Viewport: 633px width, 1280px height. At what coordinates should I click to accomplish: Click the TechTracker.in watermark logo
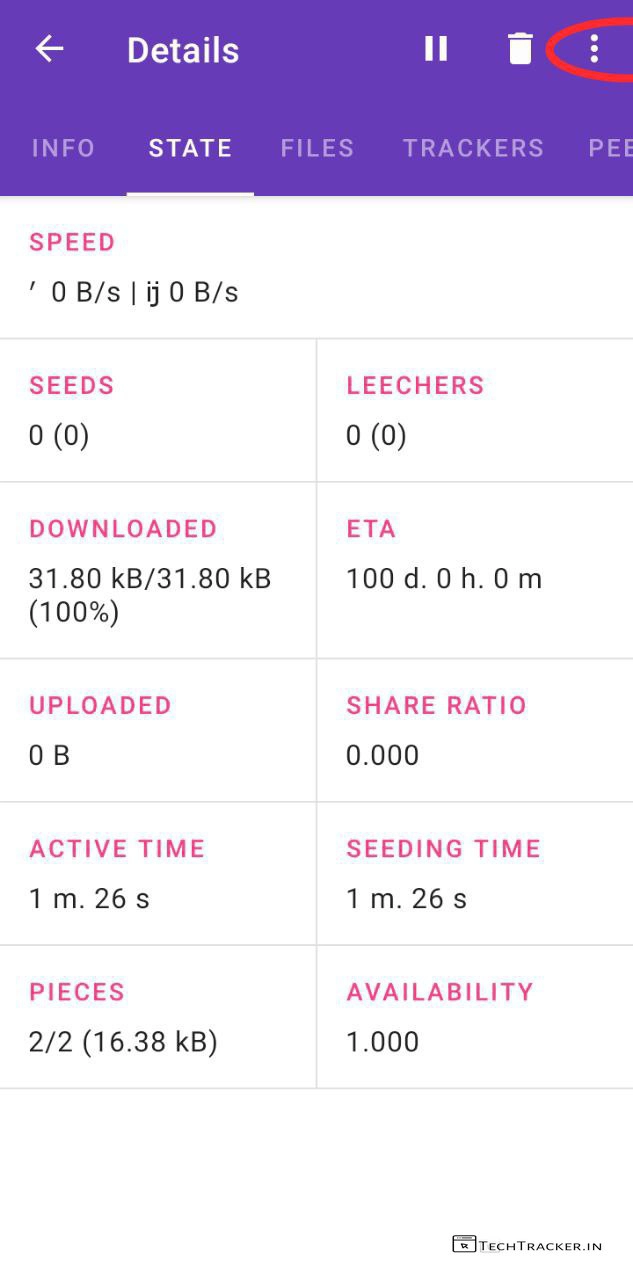click(x=527, y=1245)
